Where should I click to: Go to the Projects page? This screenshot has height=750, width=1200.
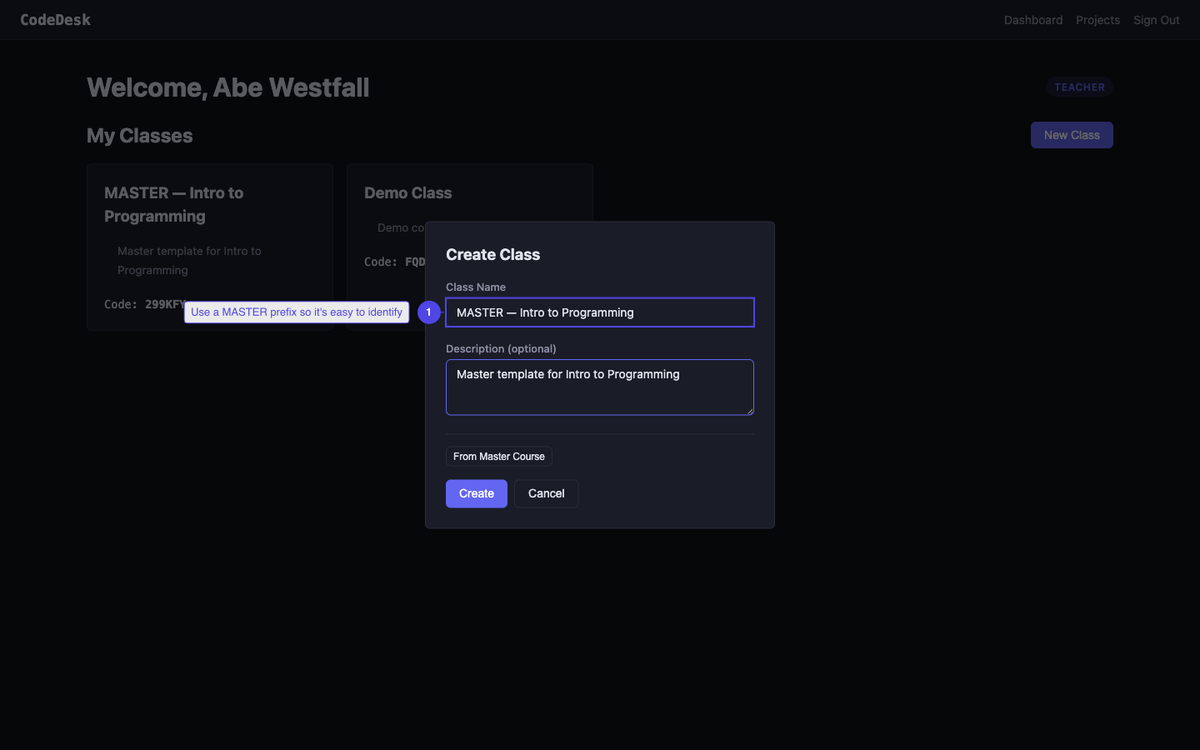click(x=1097, y=20)
